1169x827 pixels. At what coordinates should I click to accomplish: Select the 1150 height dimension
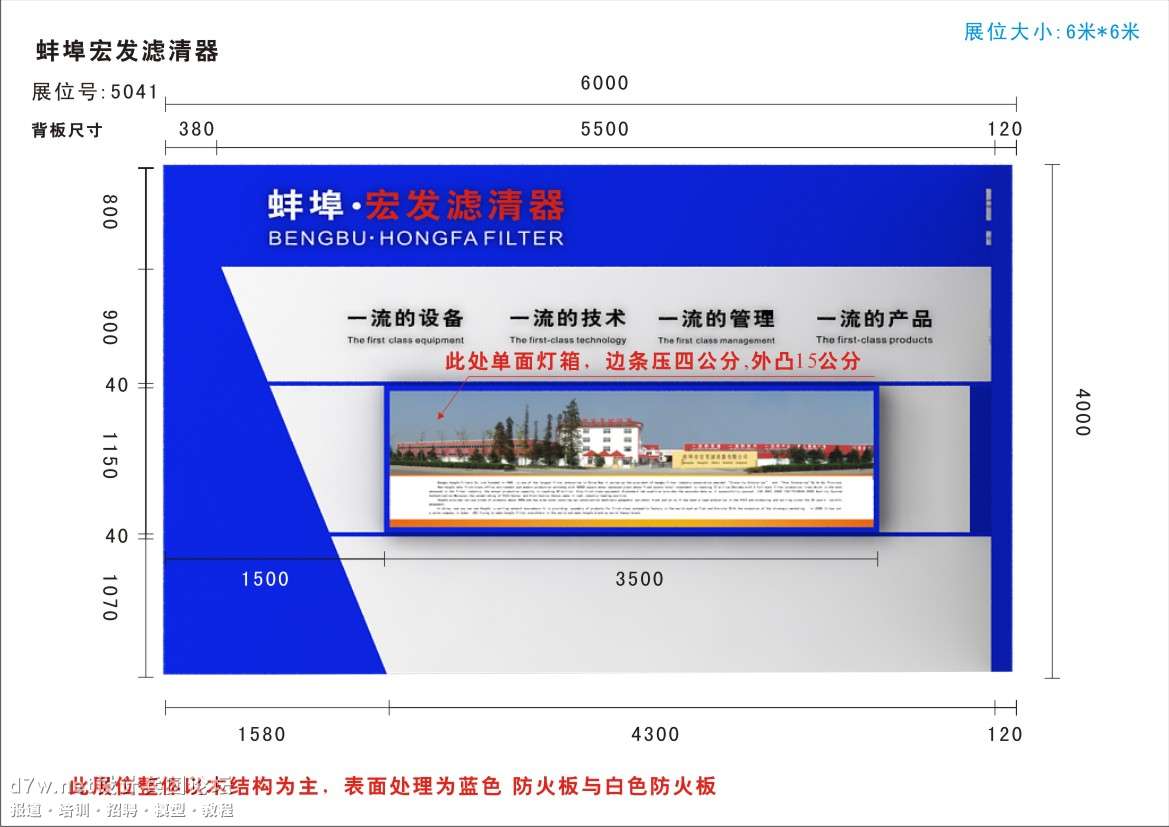110,456
